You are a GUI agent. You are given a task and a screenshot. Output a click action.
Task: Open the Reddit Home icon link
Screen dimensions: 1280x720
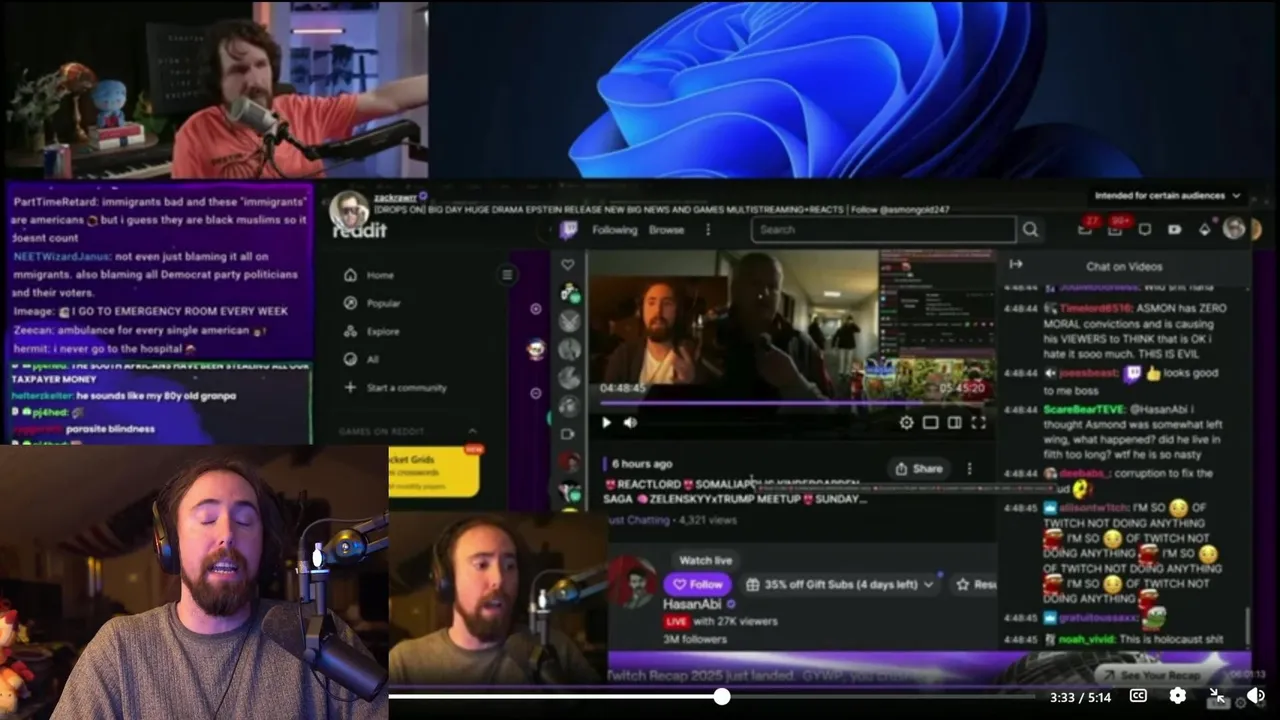(350, 275)
